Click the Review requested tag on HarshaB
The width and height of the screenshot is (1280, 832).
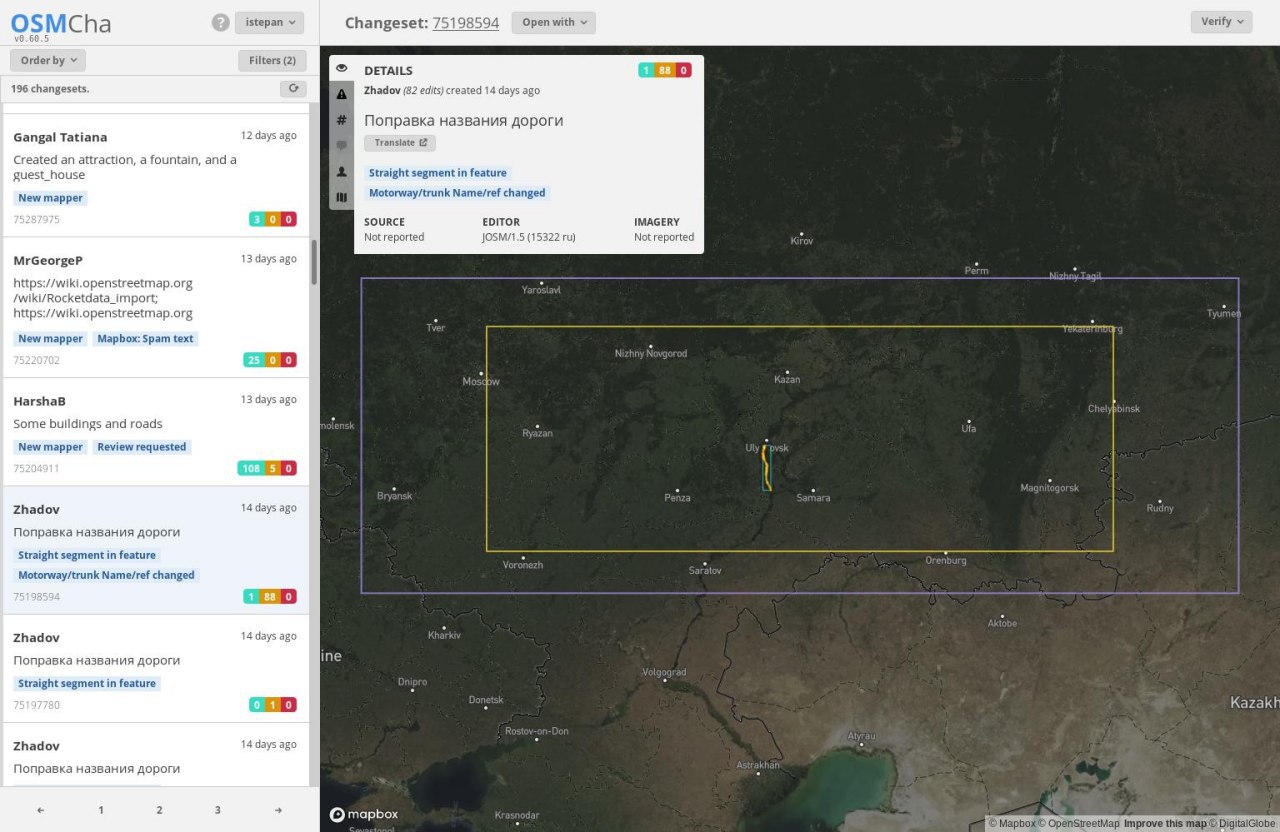(142, 447)
